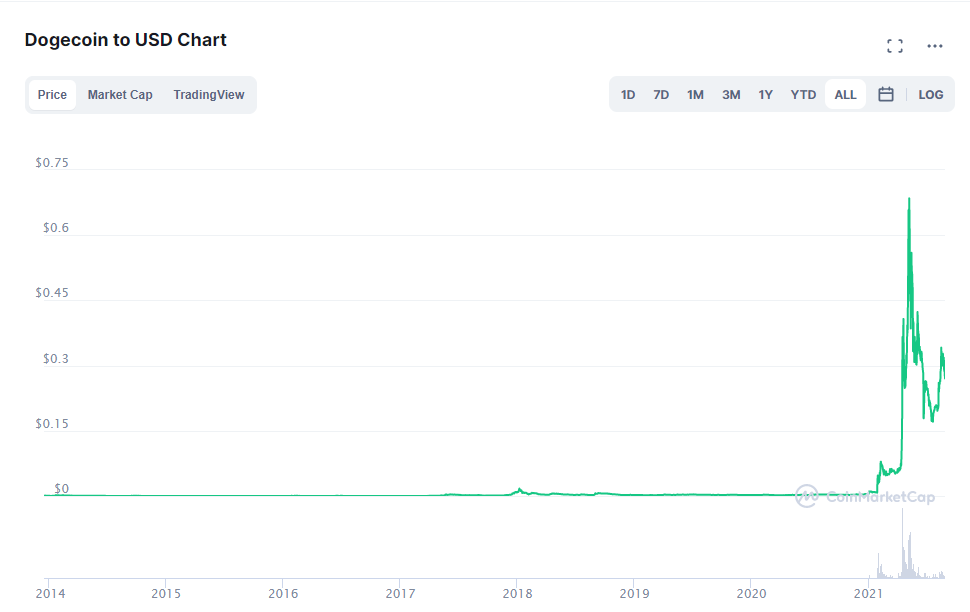Click the CoinMarketCap watermark logo

pyautogui.click(x=866, y=496)
